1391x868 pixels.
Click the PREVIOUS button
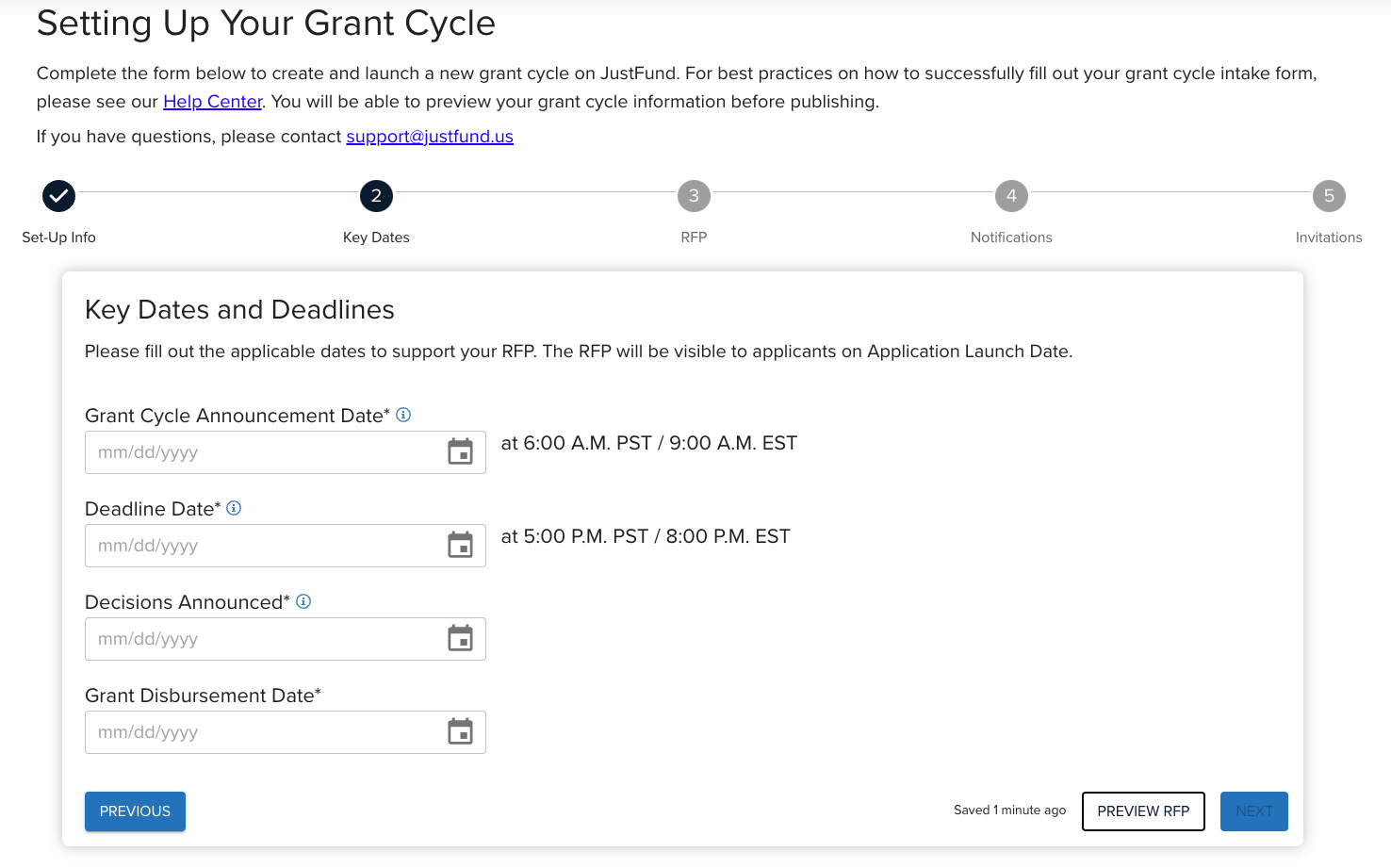[x=135, y=811]
